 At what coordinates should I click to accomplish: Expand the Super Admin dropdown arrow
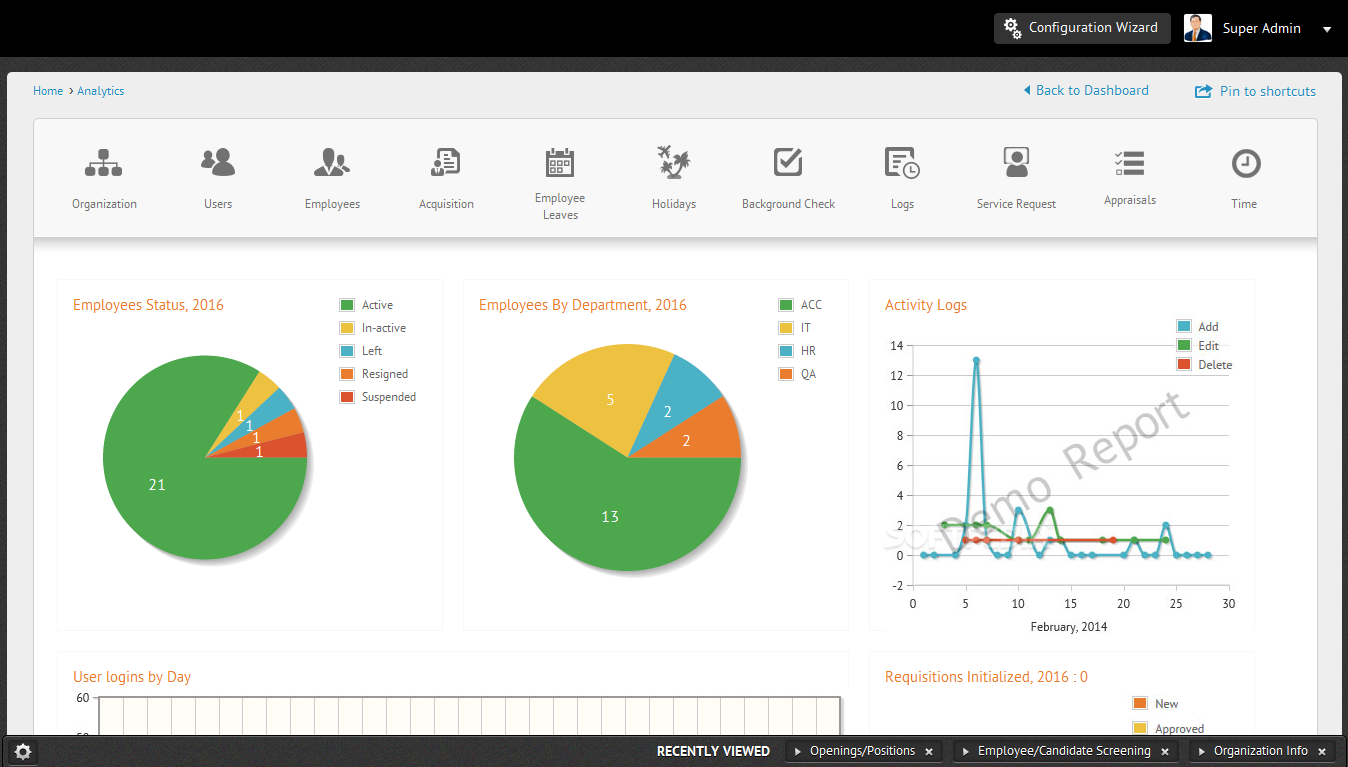tap(1327, 29)
